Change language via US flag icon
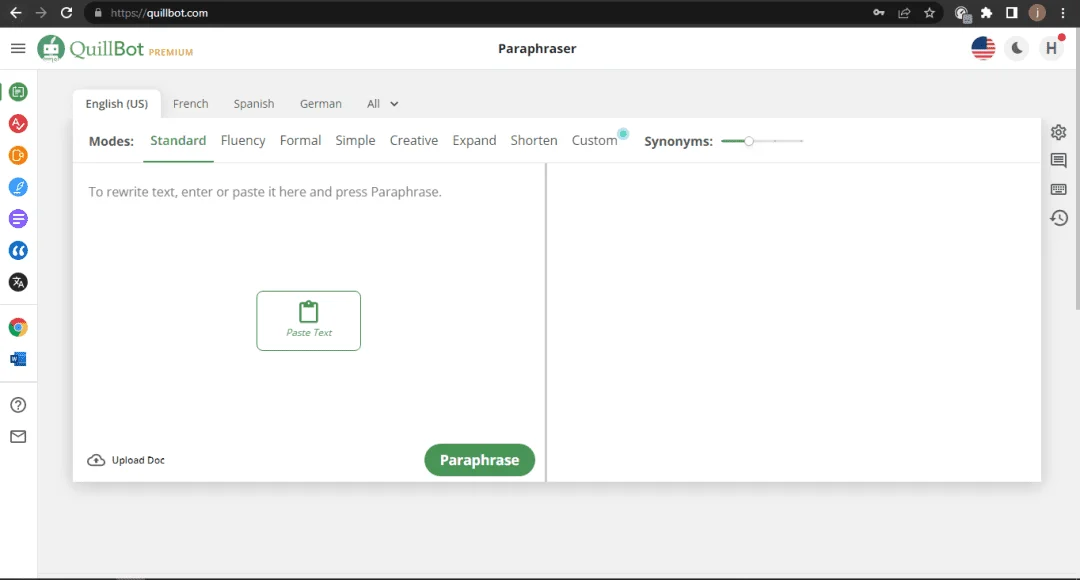This screenshot has width=1080, height=580. point(983,48)
